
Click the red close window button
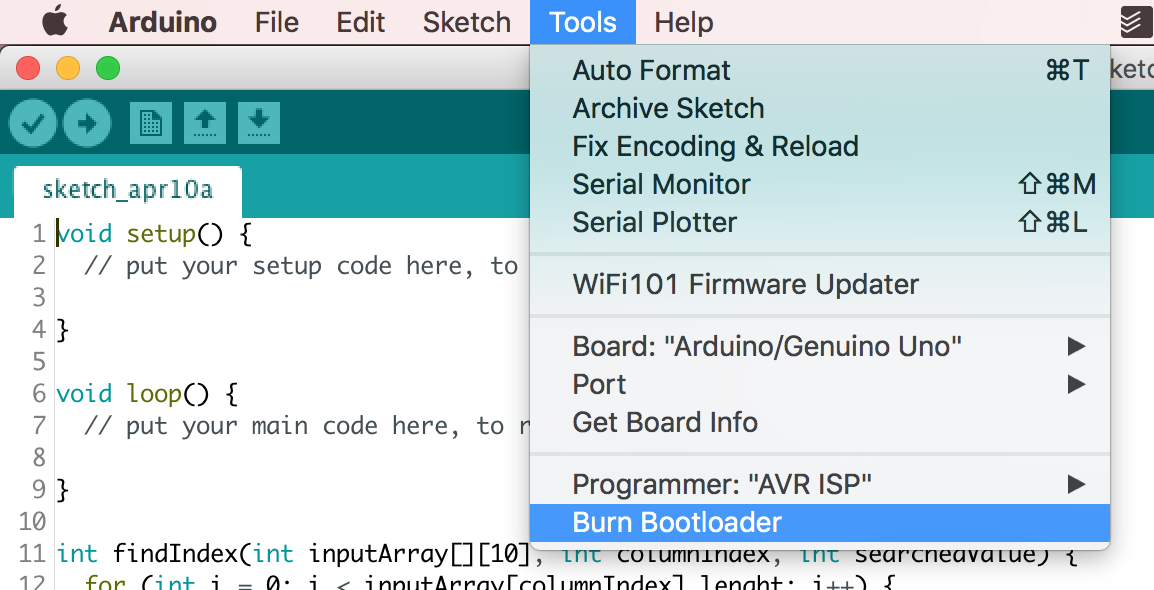pyautogui.click(x=28, y=68)
